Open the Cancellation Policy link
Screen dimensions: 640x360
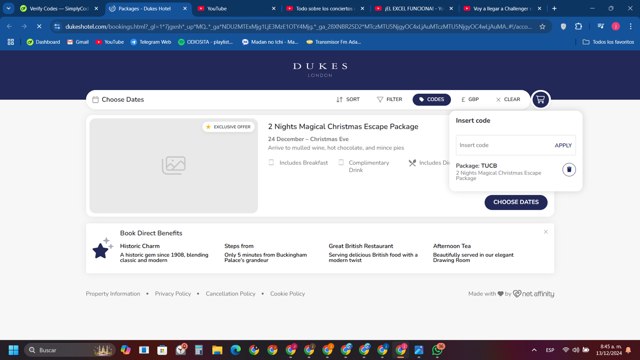230,293
